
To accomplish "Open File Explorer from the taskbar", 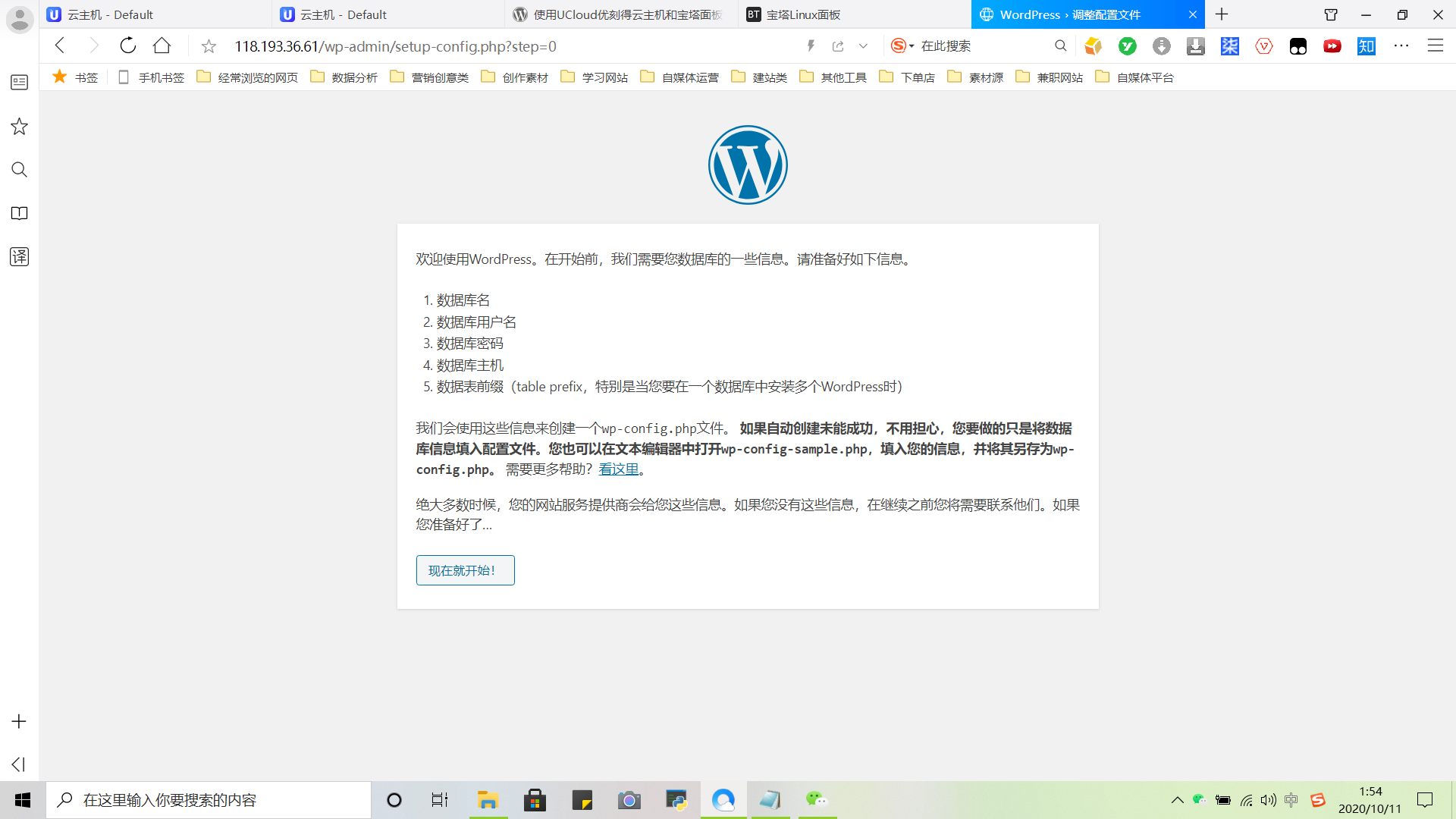I will tap(488, 800).
